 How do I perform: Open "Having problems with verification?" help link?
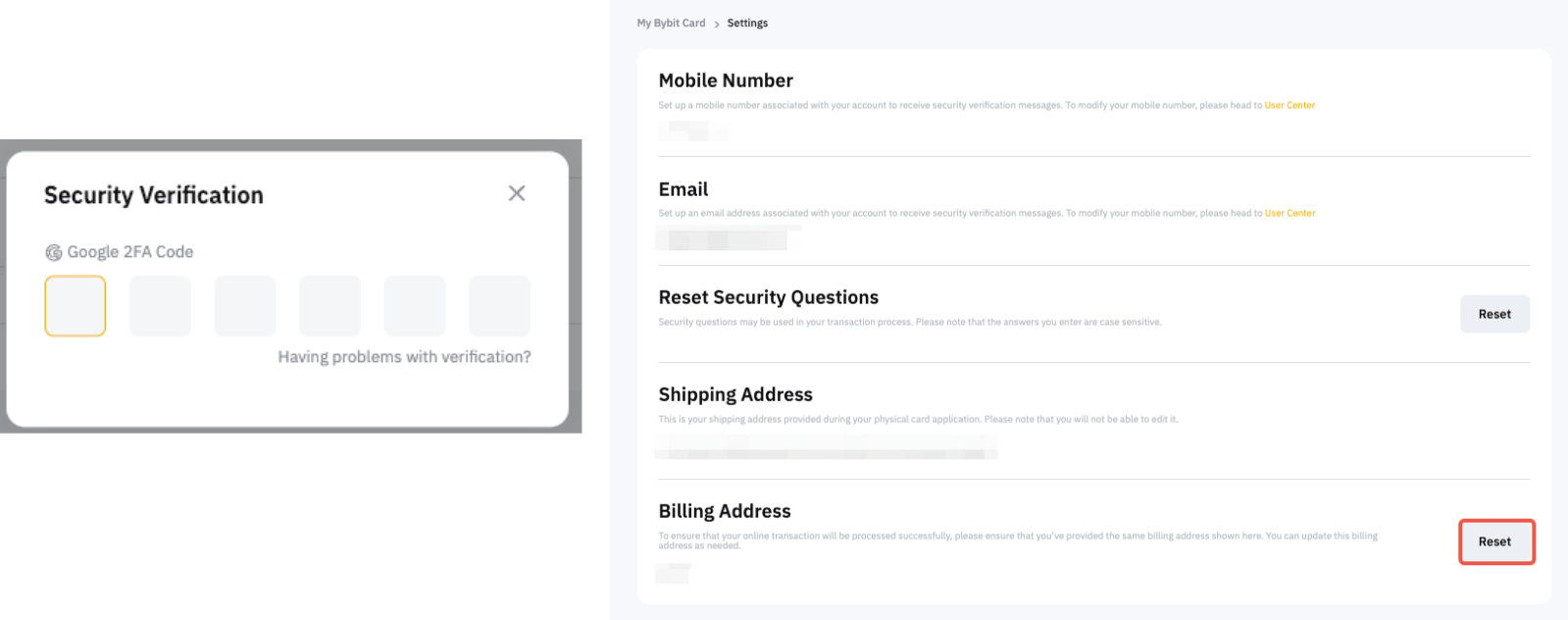(x=404, y=357)
